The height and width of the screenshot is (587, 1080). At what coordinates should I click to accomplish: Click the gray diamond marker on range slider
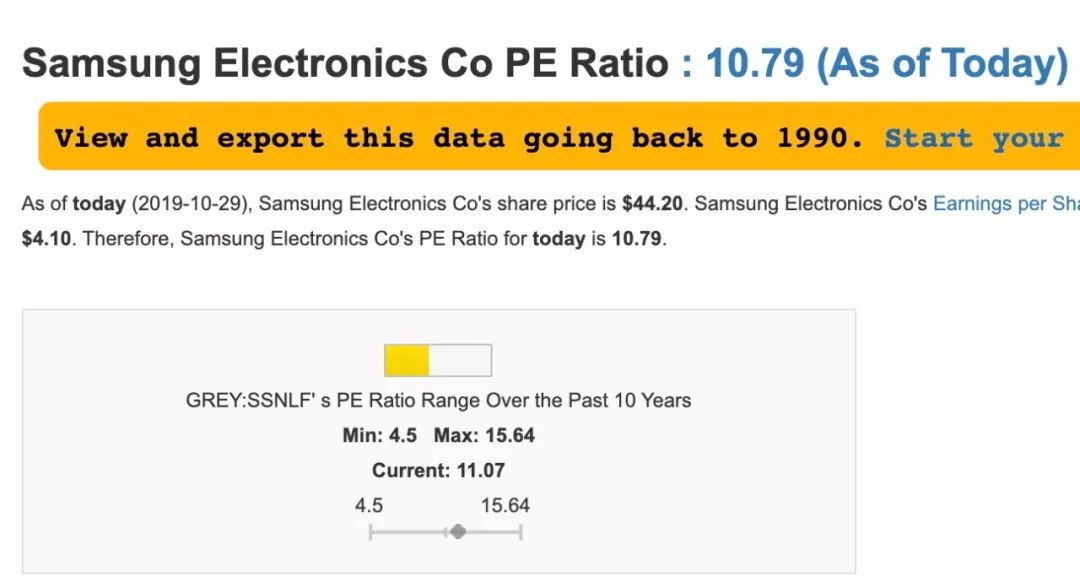coord(459,532)
